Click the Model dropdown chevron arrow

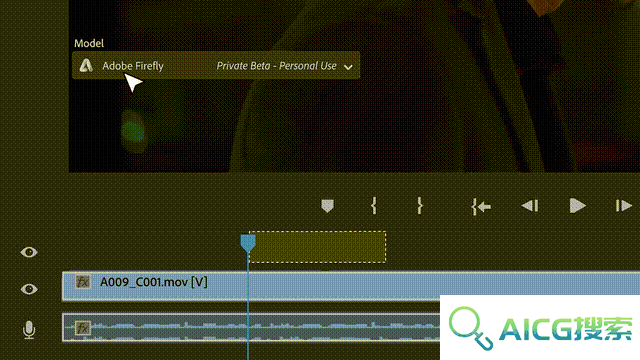348,67
